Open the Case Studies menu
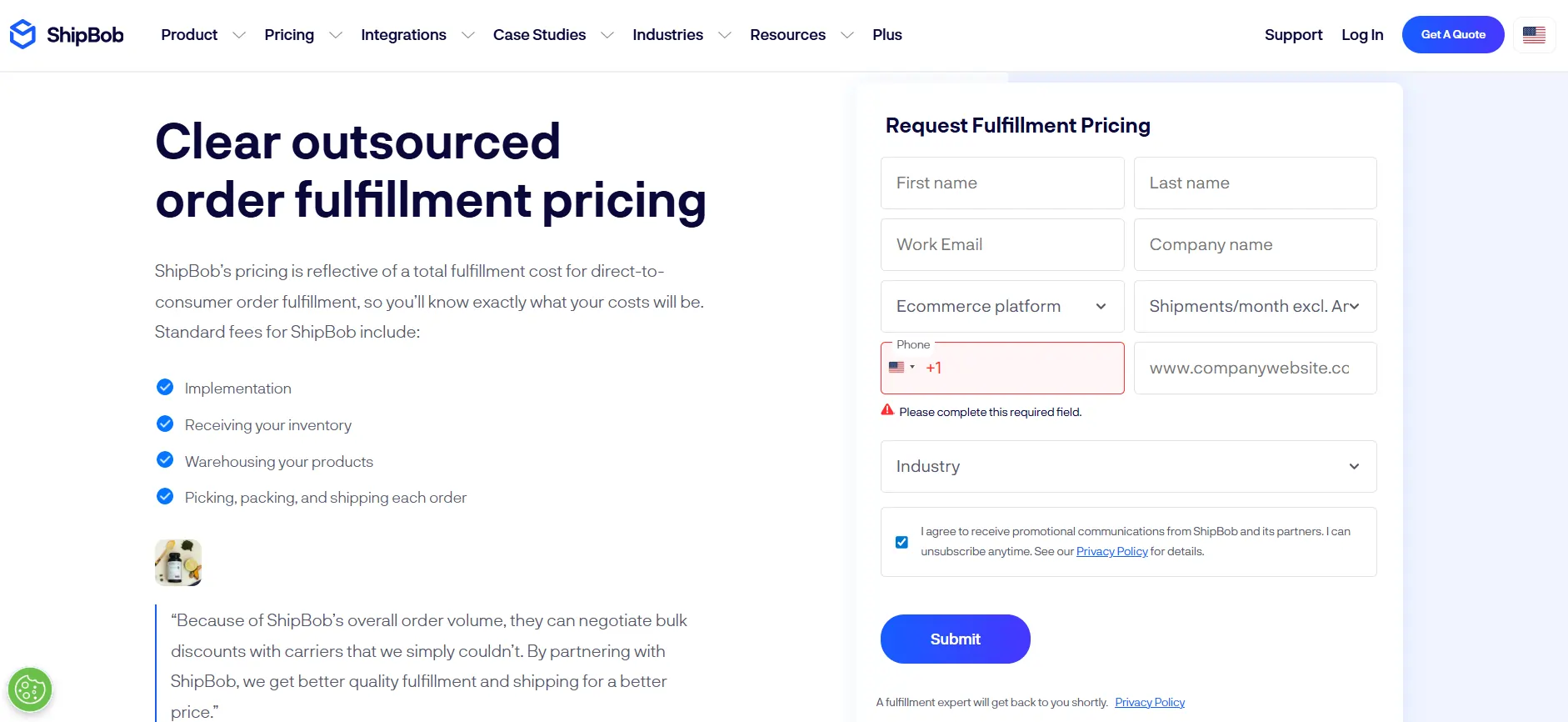Screen dimensions: 1568x722 click(539, 34)
